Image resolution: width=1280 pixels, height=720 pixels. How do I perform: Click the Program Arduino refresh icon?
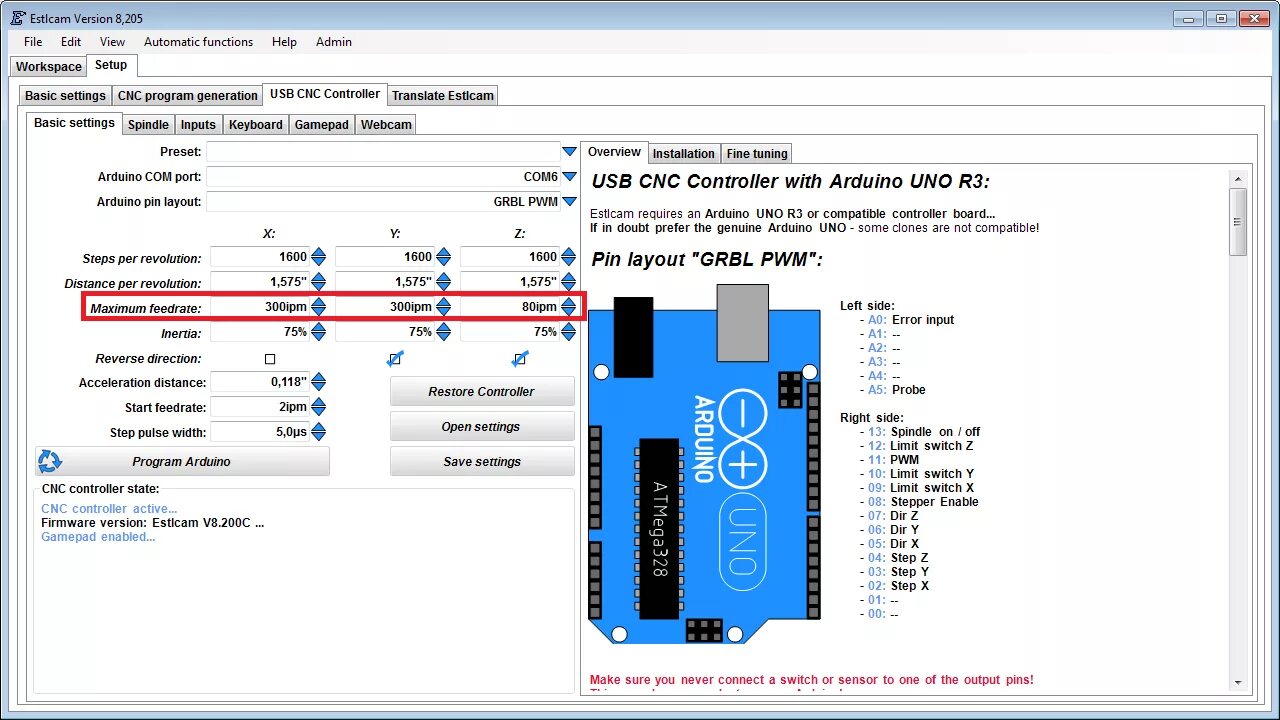[49, 461]
